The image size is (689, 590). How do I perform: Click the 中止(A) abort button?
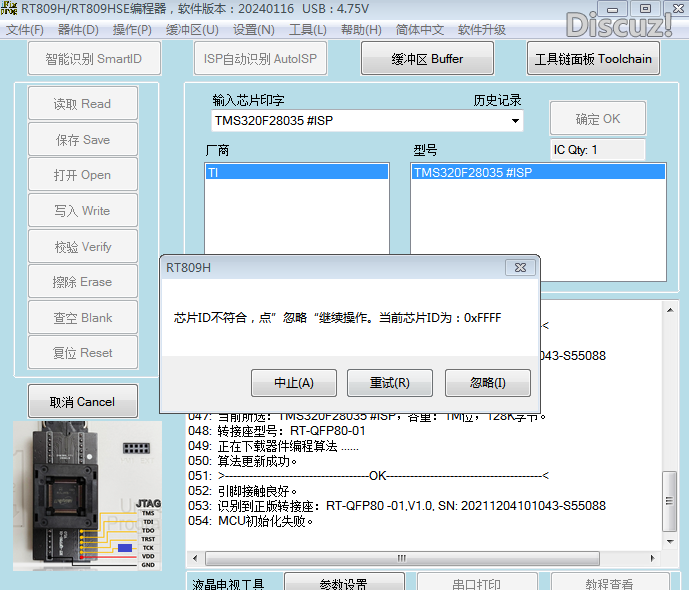pos(293,383)
